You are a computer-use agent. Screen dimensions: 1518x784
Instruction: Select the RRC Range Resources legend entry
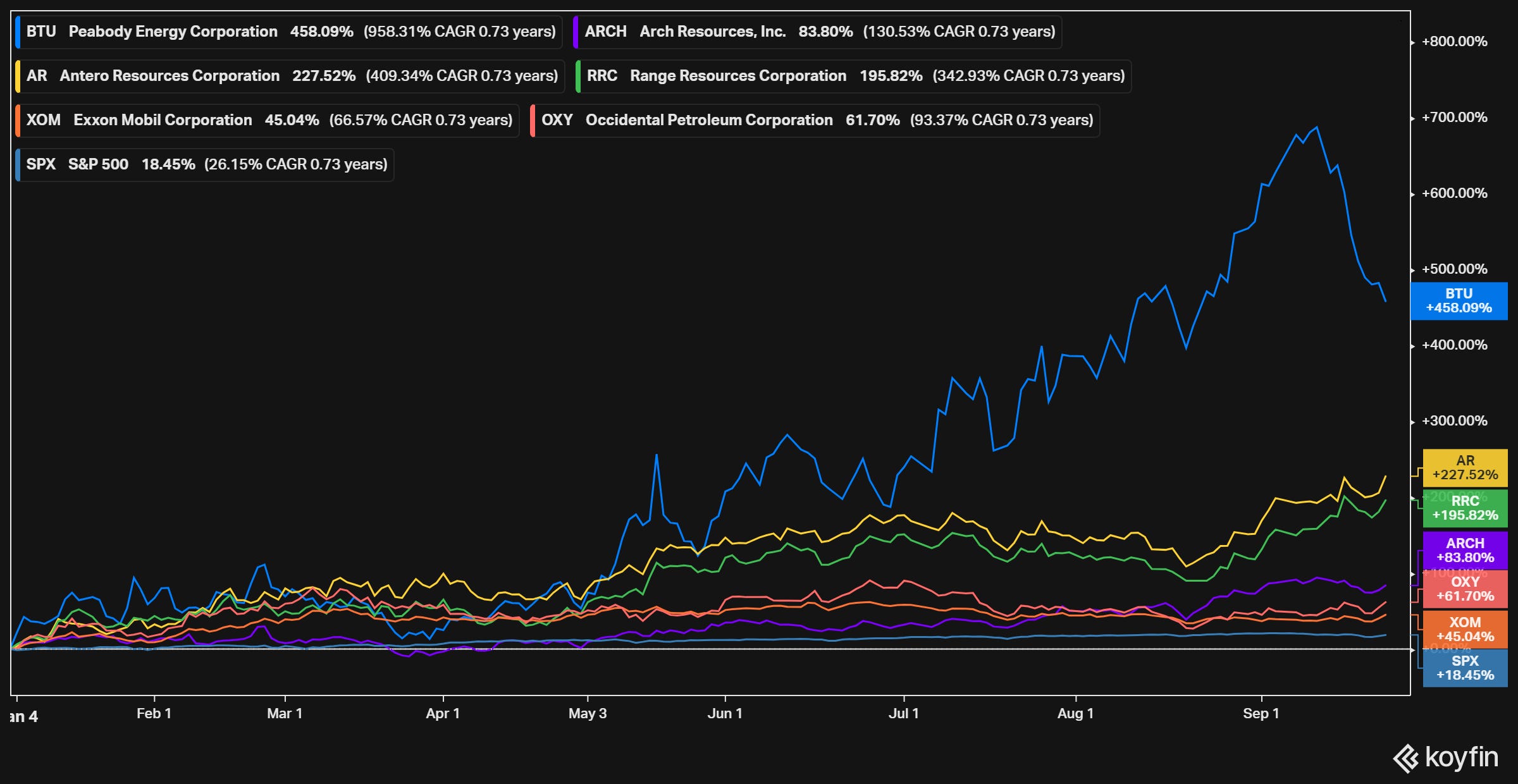(854, 76)
